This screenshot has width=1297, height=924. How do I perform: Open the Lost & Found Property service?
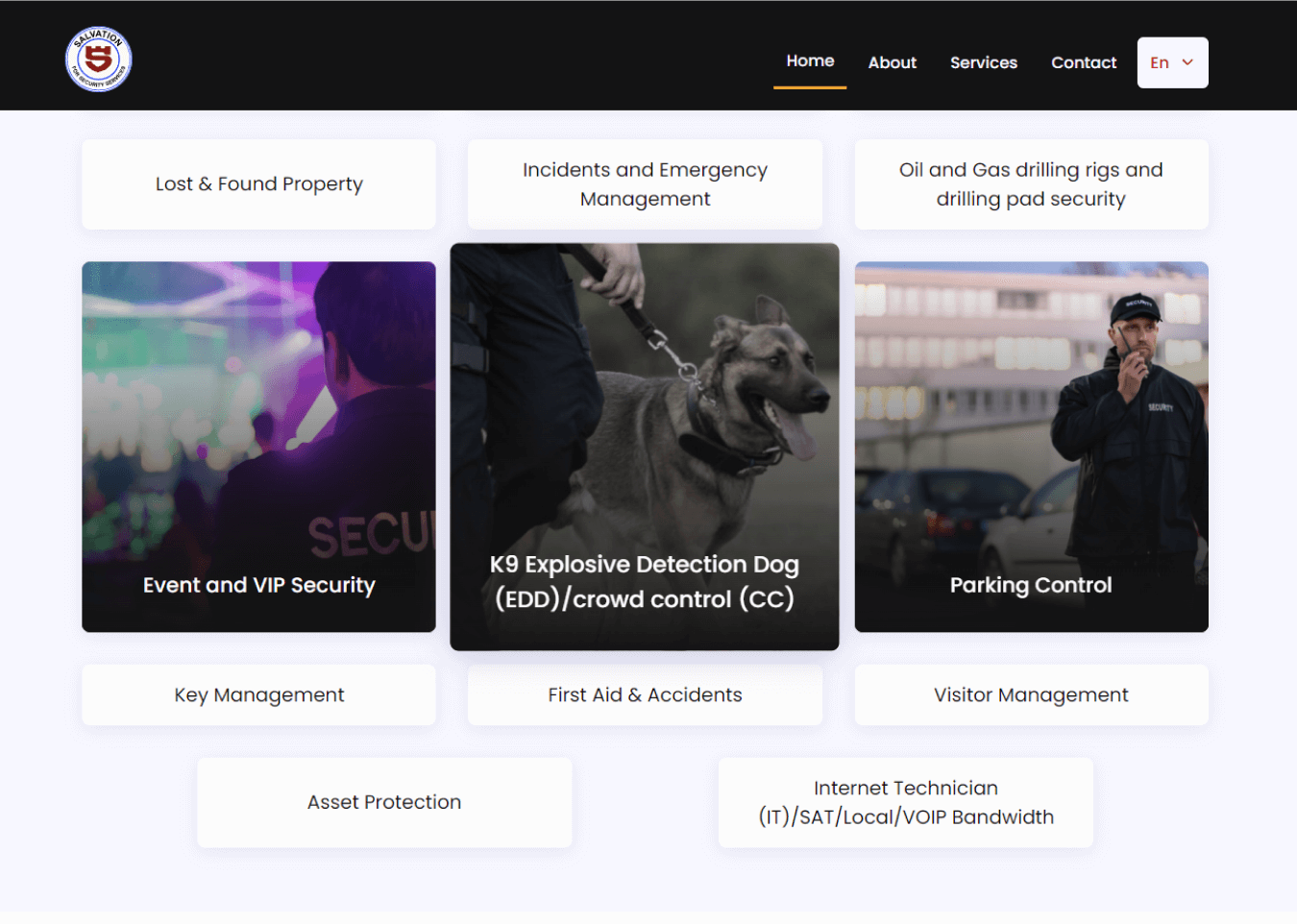(x=258, y=183)
